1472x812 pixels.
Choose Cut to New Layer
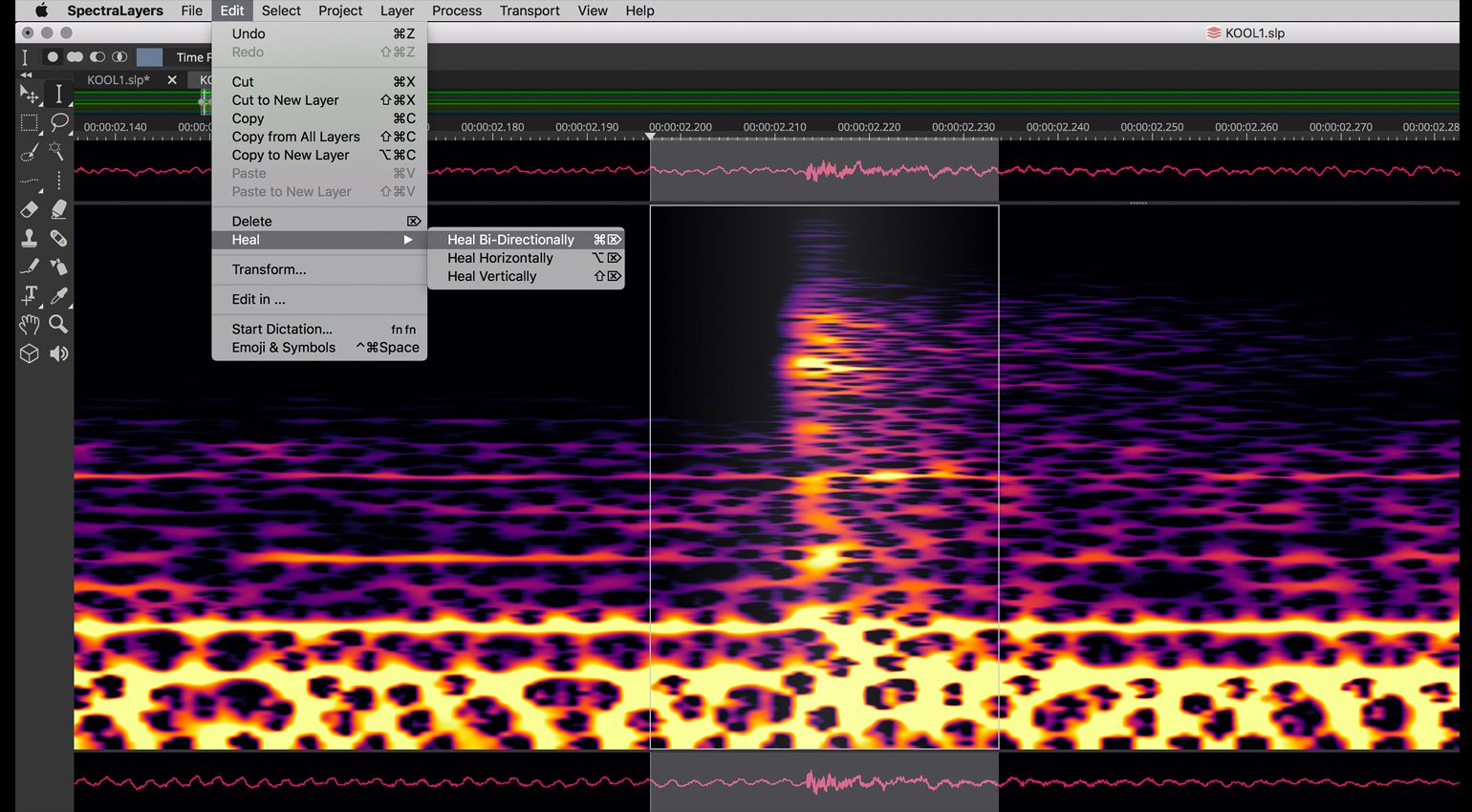(319, 100)
